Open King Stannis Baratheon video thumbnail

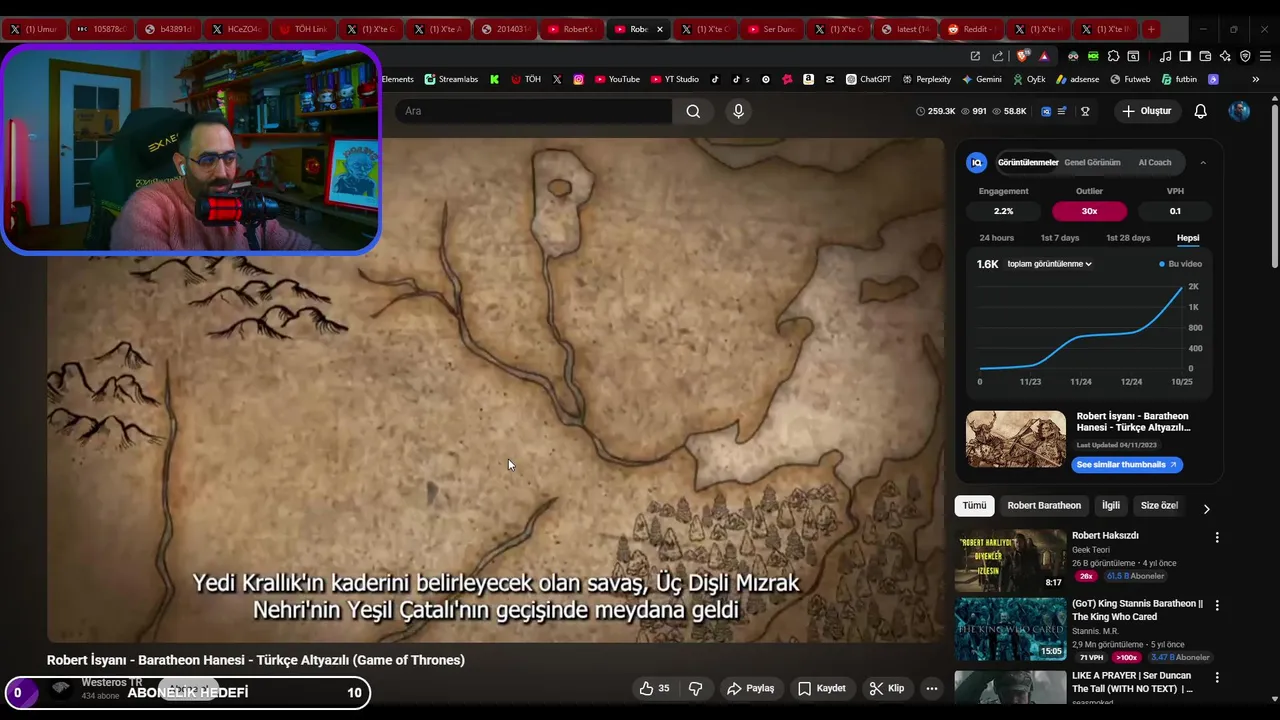tap(1010, 630)
